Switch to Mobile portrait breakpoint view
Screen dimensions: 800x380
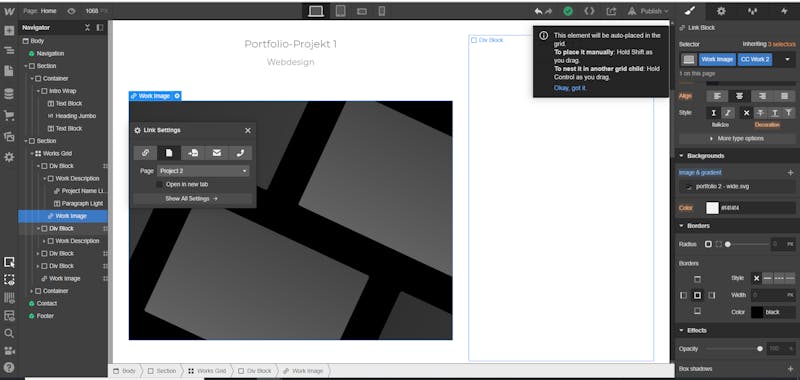[382, 11]
